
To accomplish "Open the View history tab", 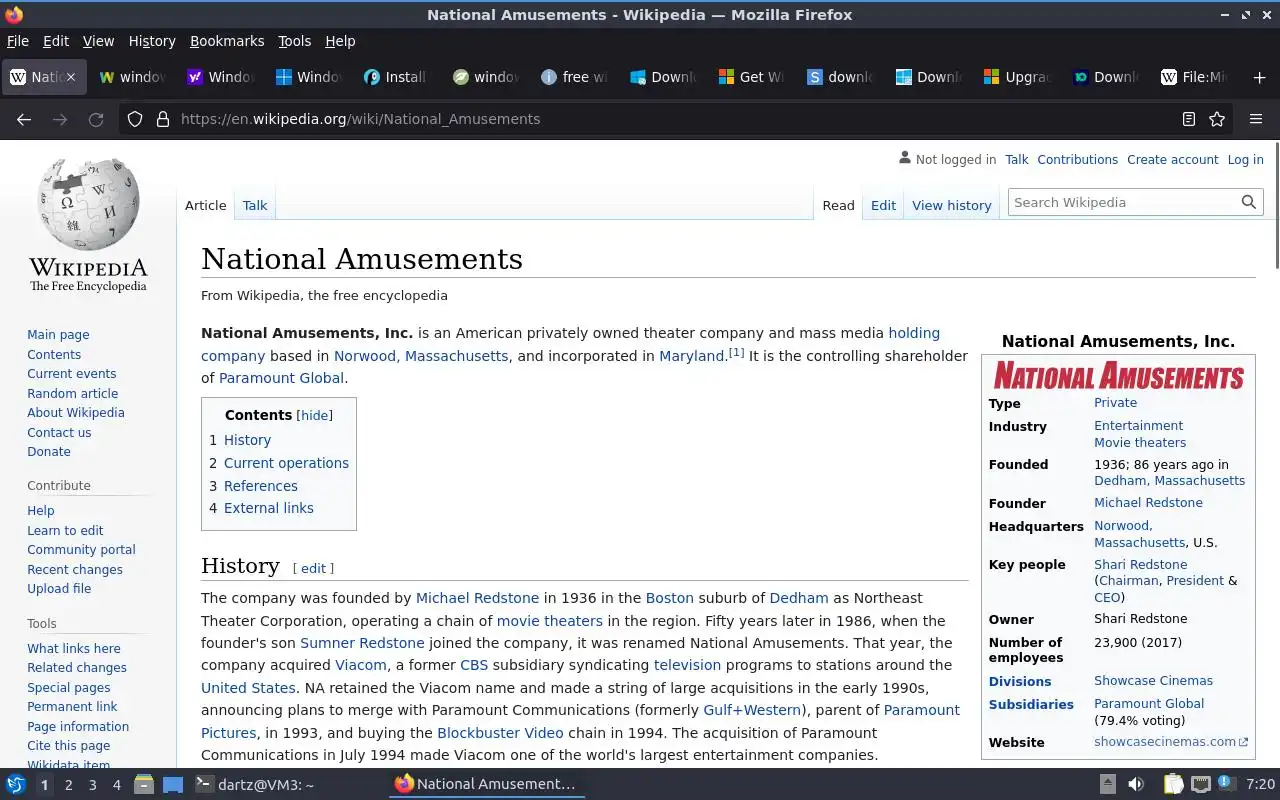I will [x=952, y=205].
